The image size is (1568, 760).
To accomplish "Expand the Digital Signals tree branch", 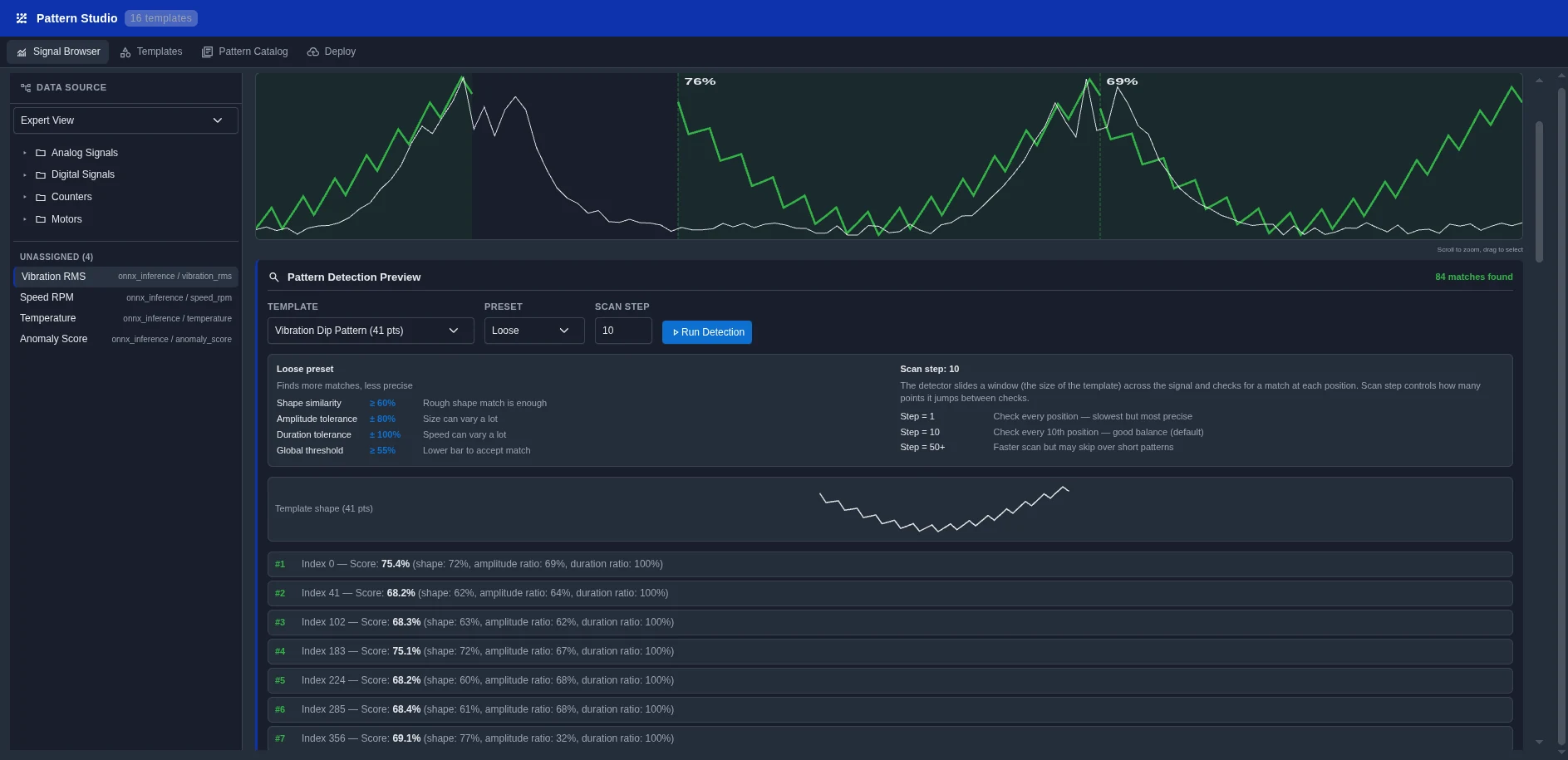I will (25, 174).
